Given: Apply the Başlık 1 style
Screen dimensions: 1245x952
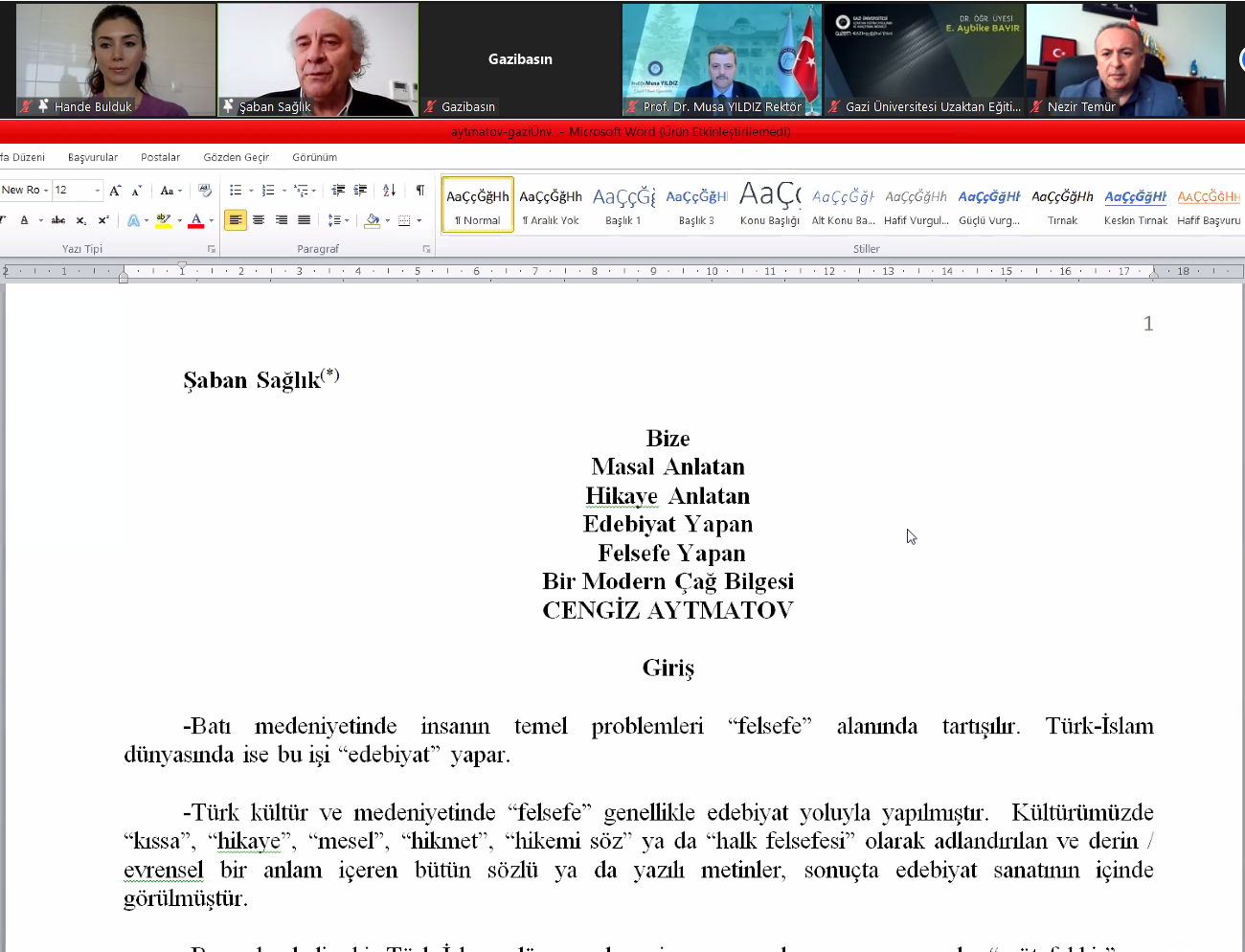Looking at the screenshot, I should (x=623, y=204).
